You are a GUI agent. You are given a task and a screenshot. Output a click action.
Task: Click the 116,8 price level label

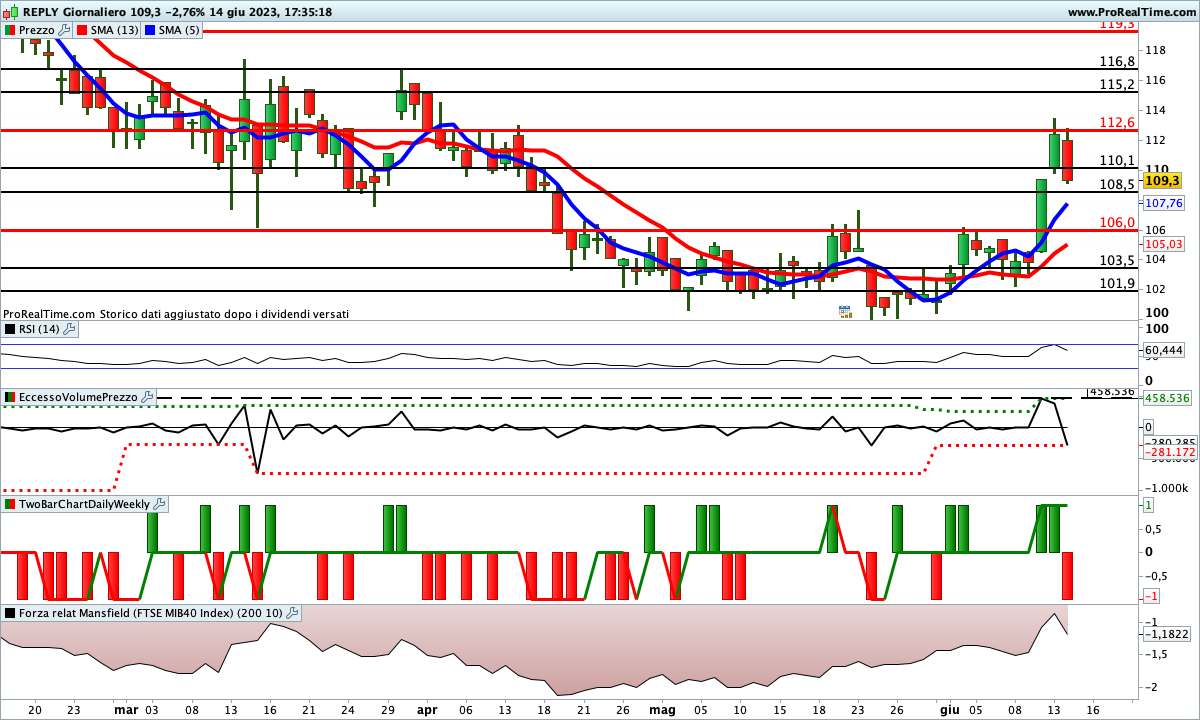[1116, 61]
